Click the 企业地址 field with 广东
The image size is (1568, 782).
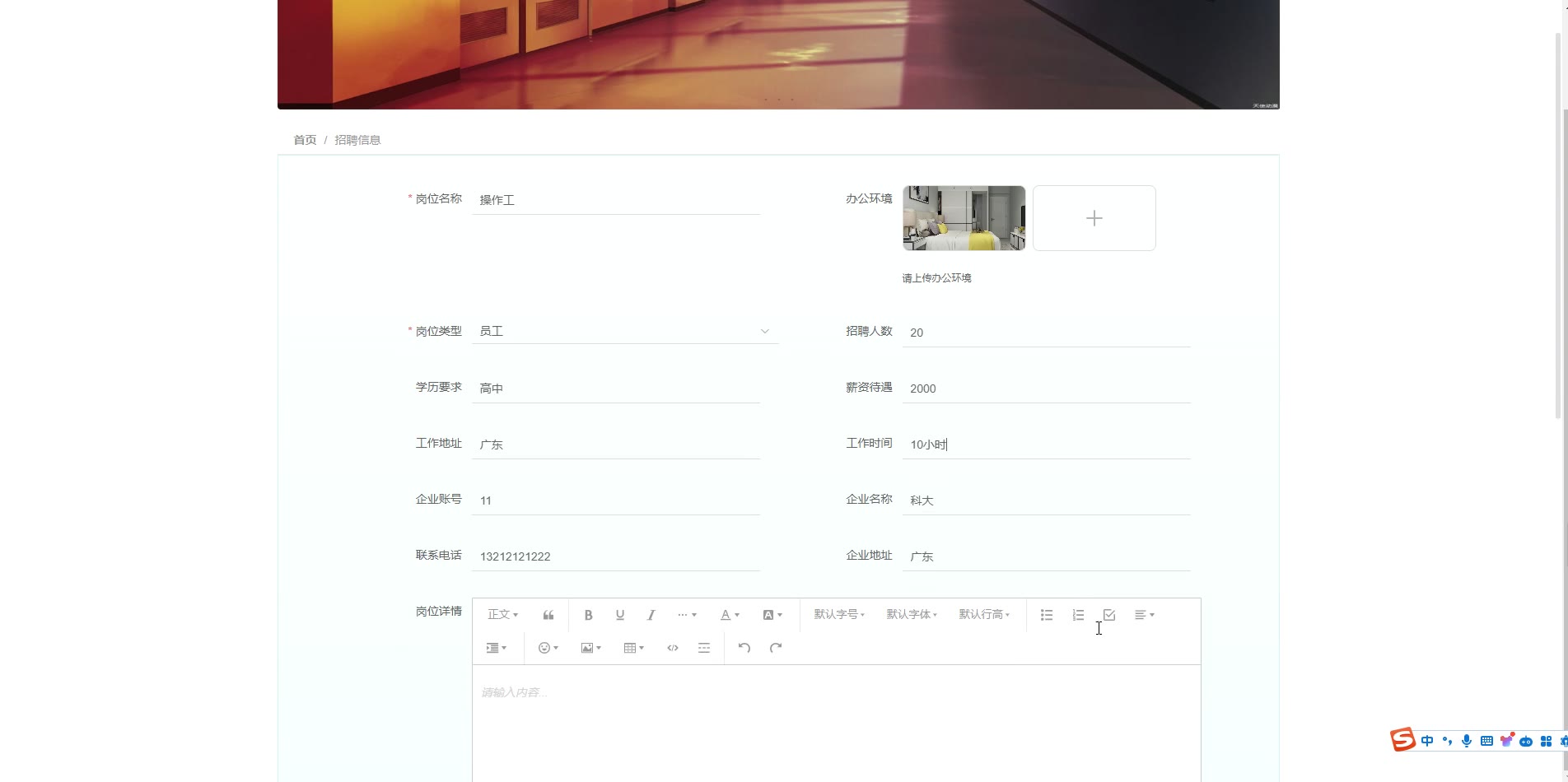tap(1047, 556)
